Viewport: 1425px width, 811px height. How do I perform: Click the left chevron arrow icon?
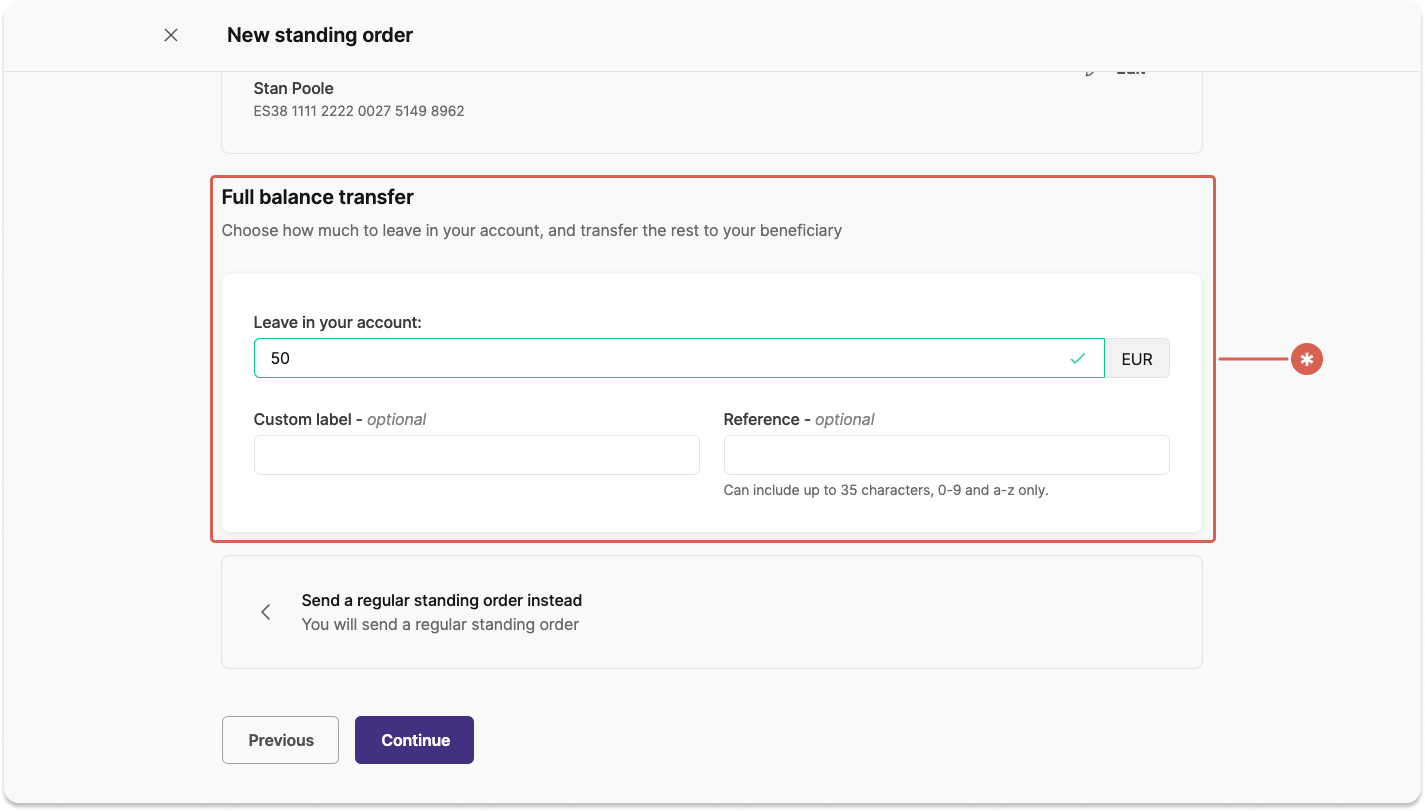265,612
